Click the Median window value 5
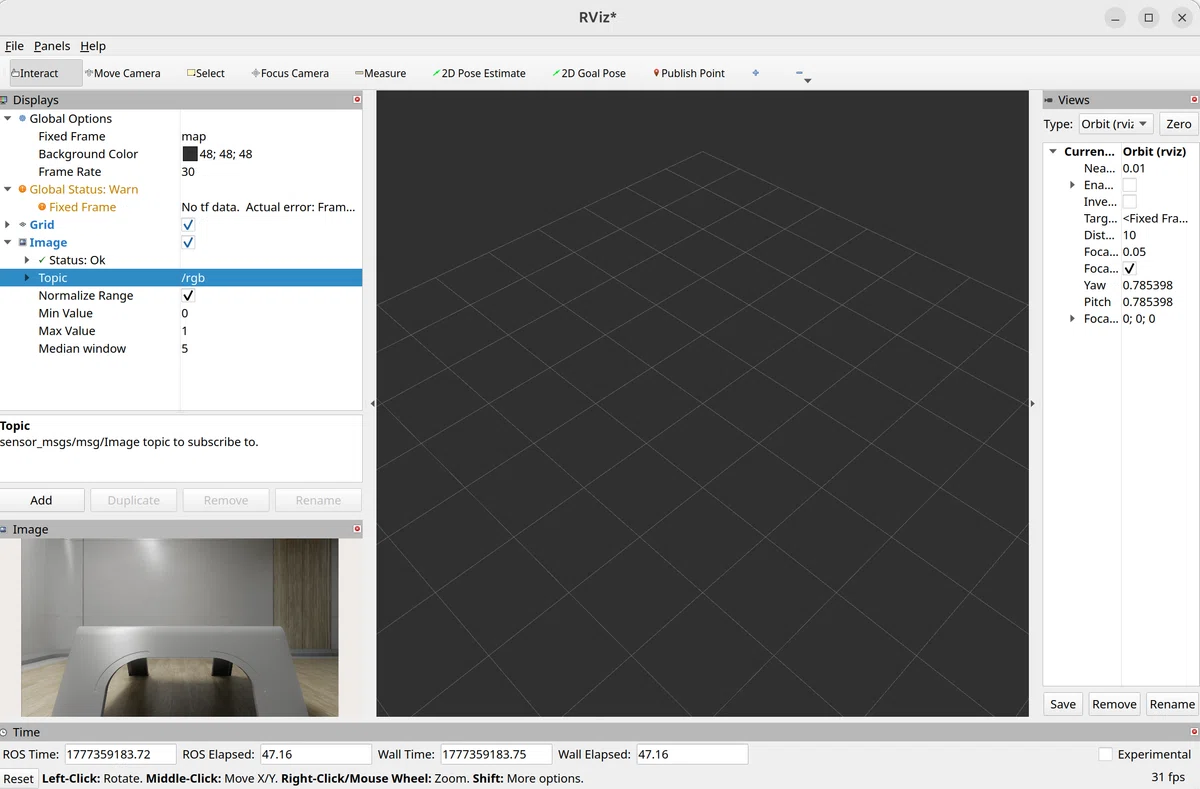Image resolution: width=1200 pixels, height=789 pixels. pos(185,349)
